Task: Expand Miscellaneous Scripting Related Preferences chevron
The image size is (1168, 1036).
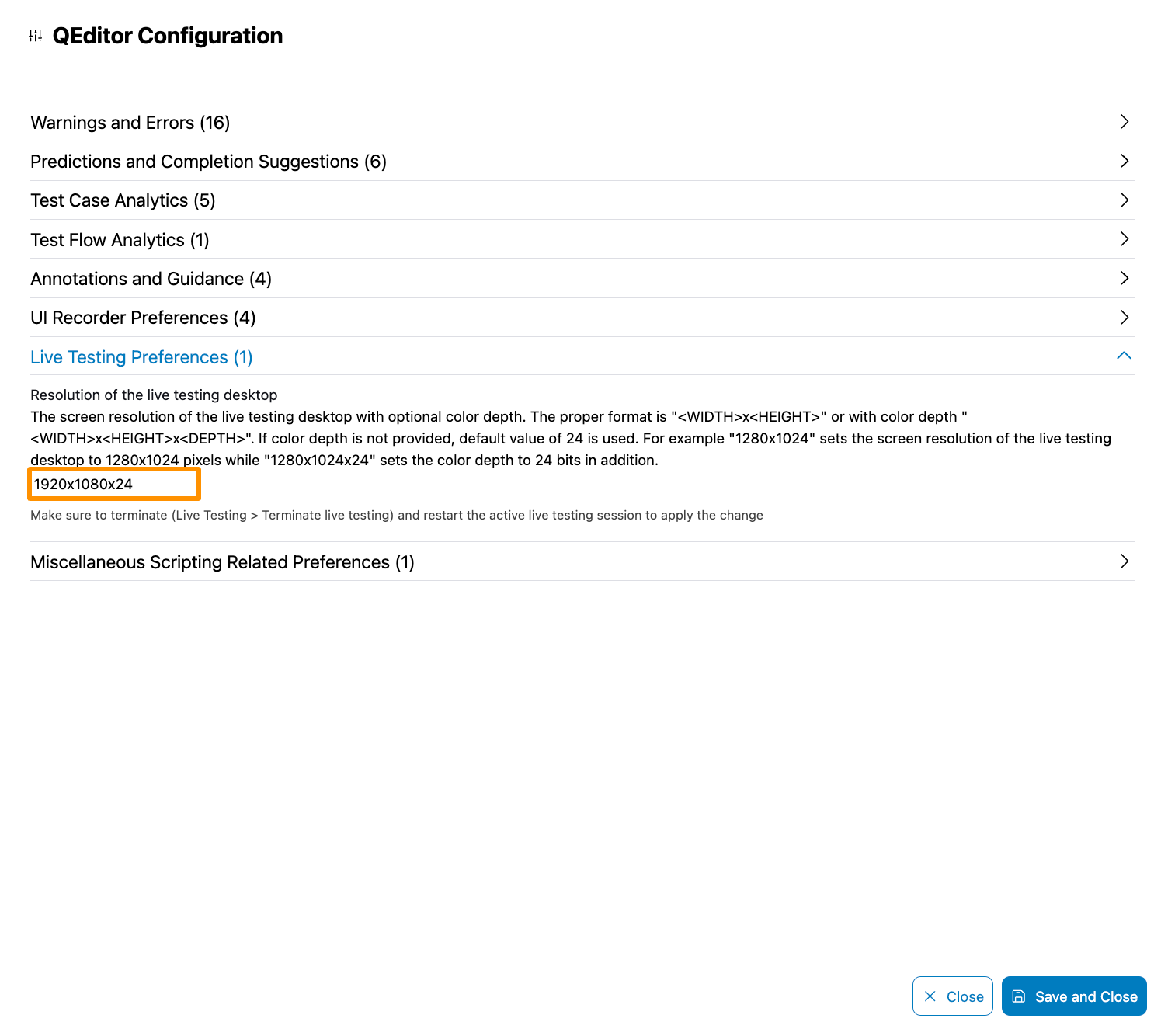Action: pos(1124,561)
